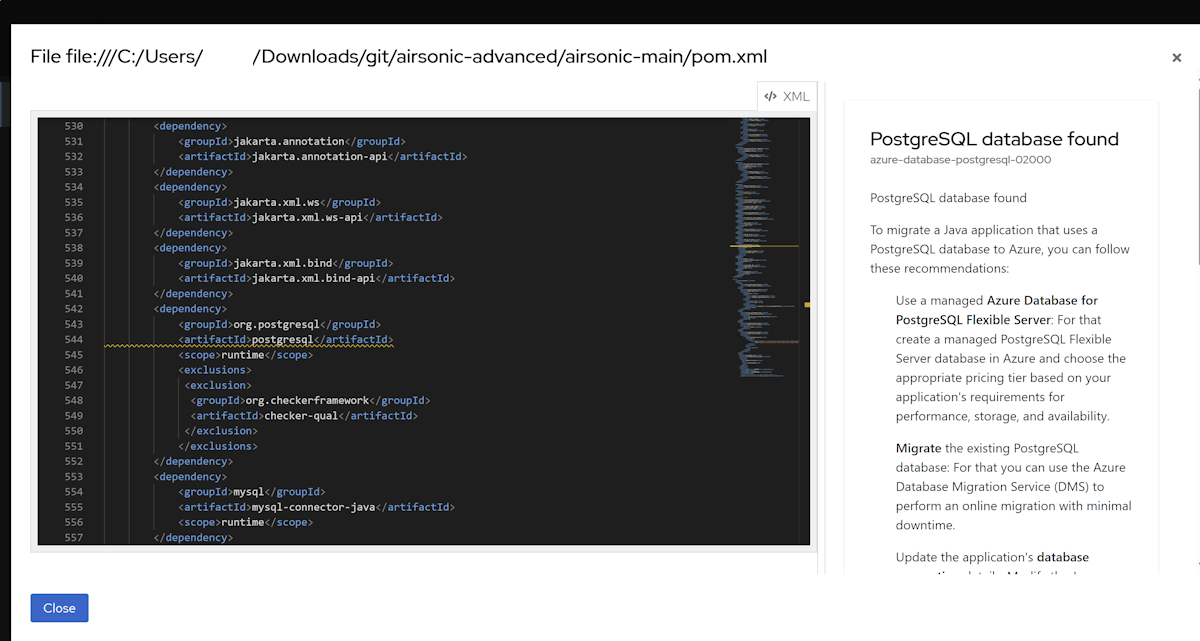Click jakarta.xml.bind groupId line

[286, 264]
